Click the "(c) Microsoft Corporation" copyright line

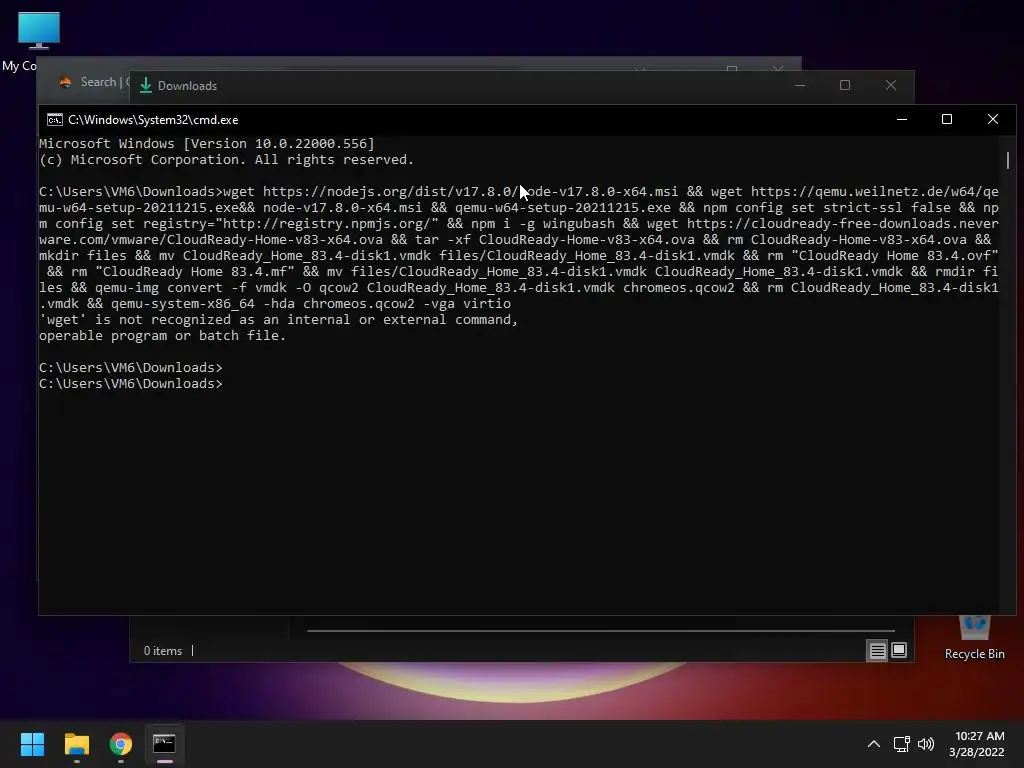coord(226,160)
